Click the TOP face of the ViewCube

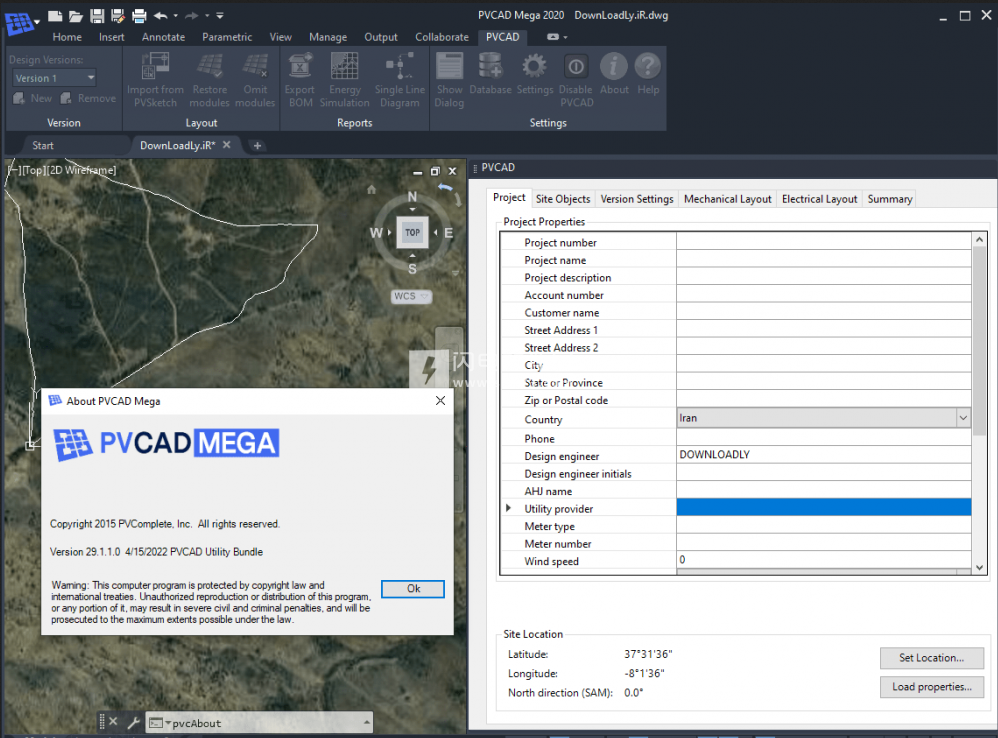[x=412, y=232]
